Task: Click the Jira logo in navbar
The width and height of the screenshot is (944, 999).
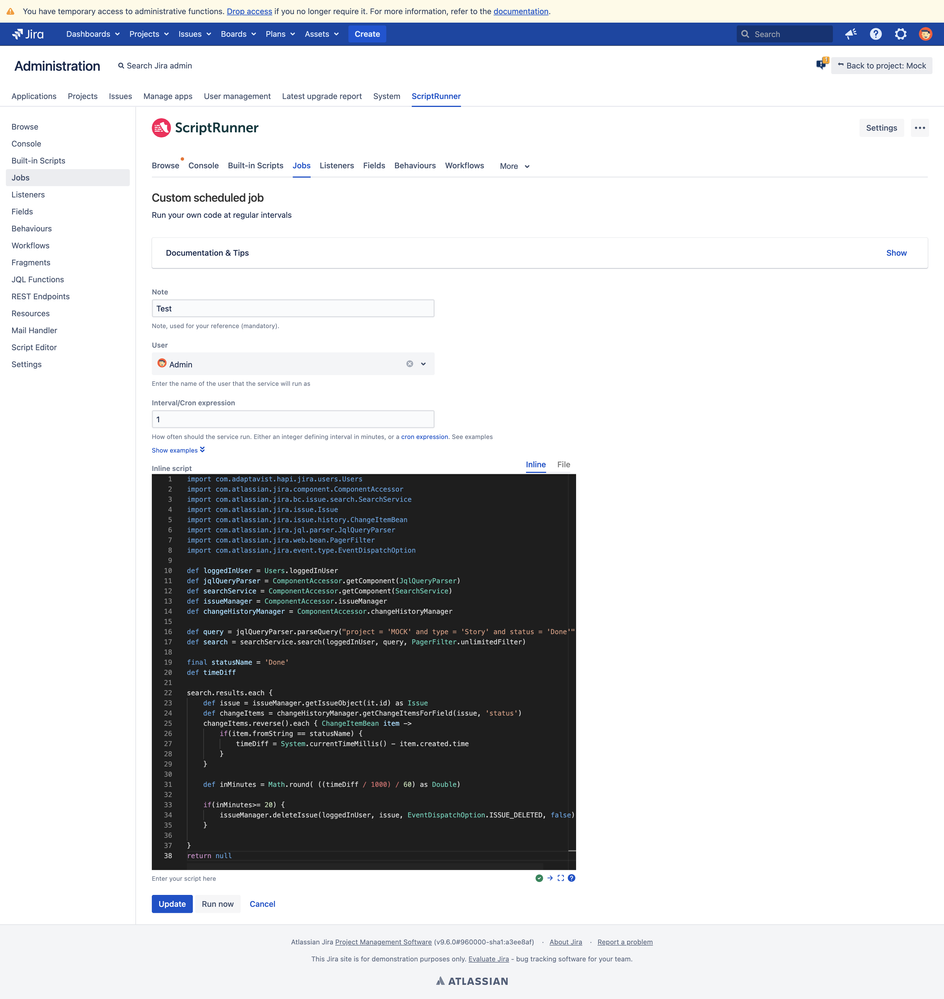Action: (x=28, y=34)
